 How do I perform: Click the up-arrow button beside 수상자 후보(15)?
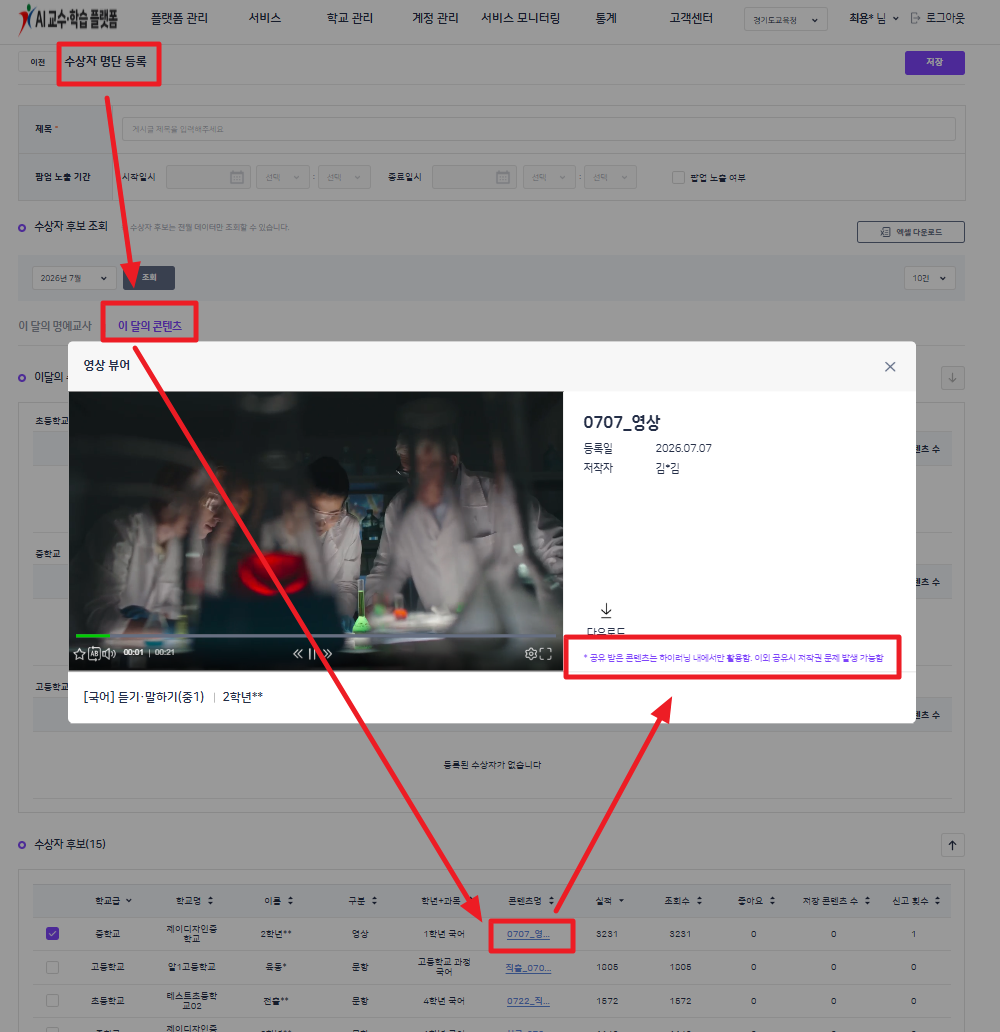coord(953,845)
